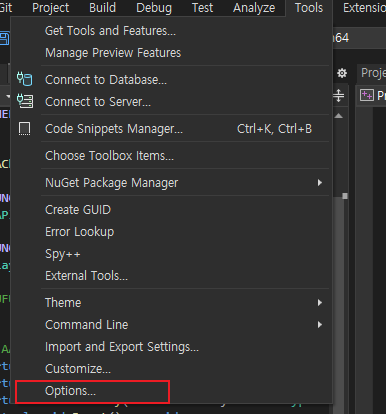
Task: Open the Debug menu
Action: pyautogui.click(x=154, y=8)
